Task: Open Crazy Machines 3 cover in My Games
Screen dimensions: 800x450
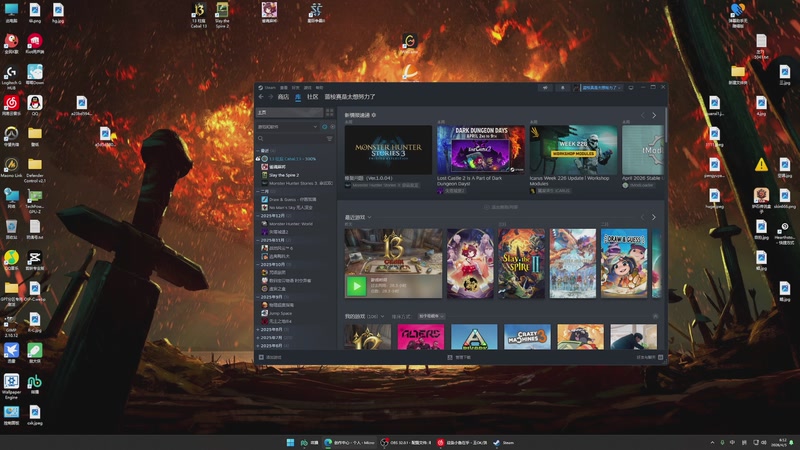Action: coord(527,337)
